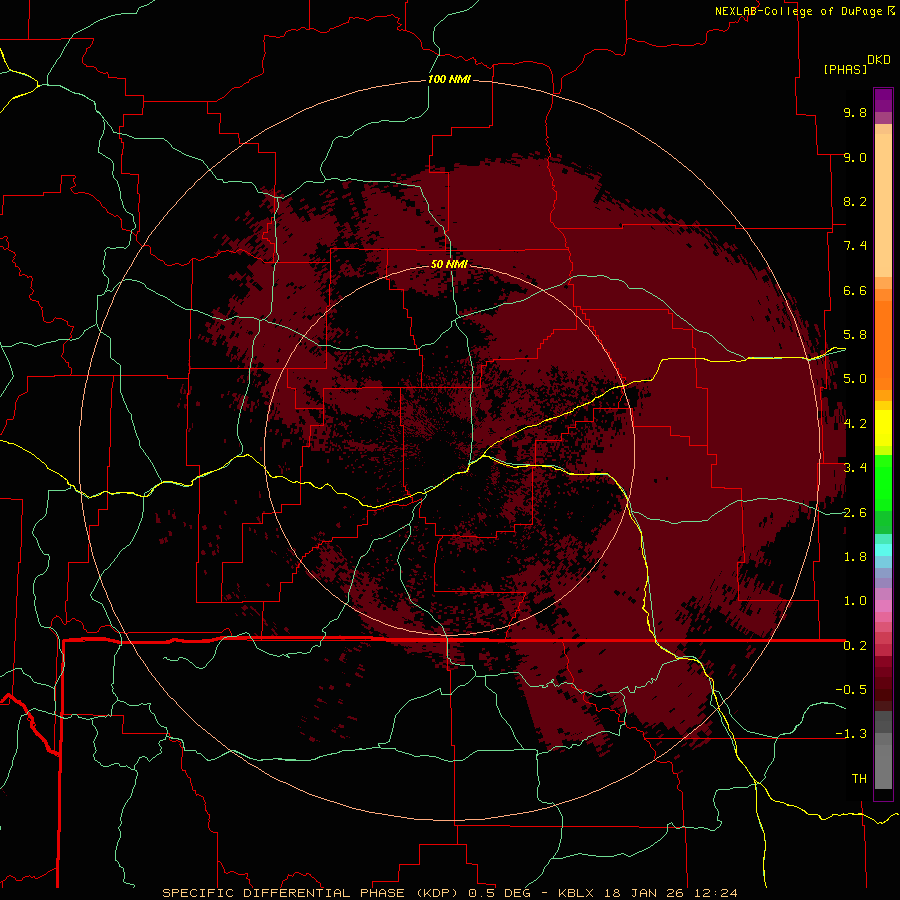Click the 3.4 value on color scale
900x900 pixels.
click(855, 468)
